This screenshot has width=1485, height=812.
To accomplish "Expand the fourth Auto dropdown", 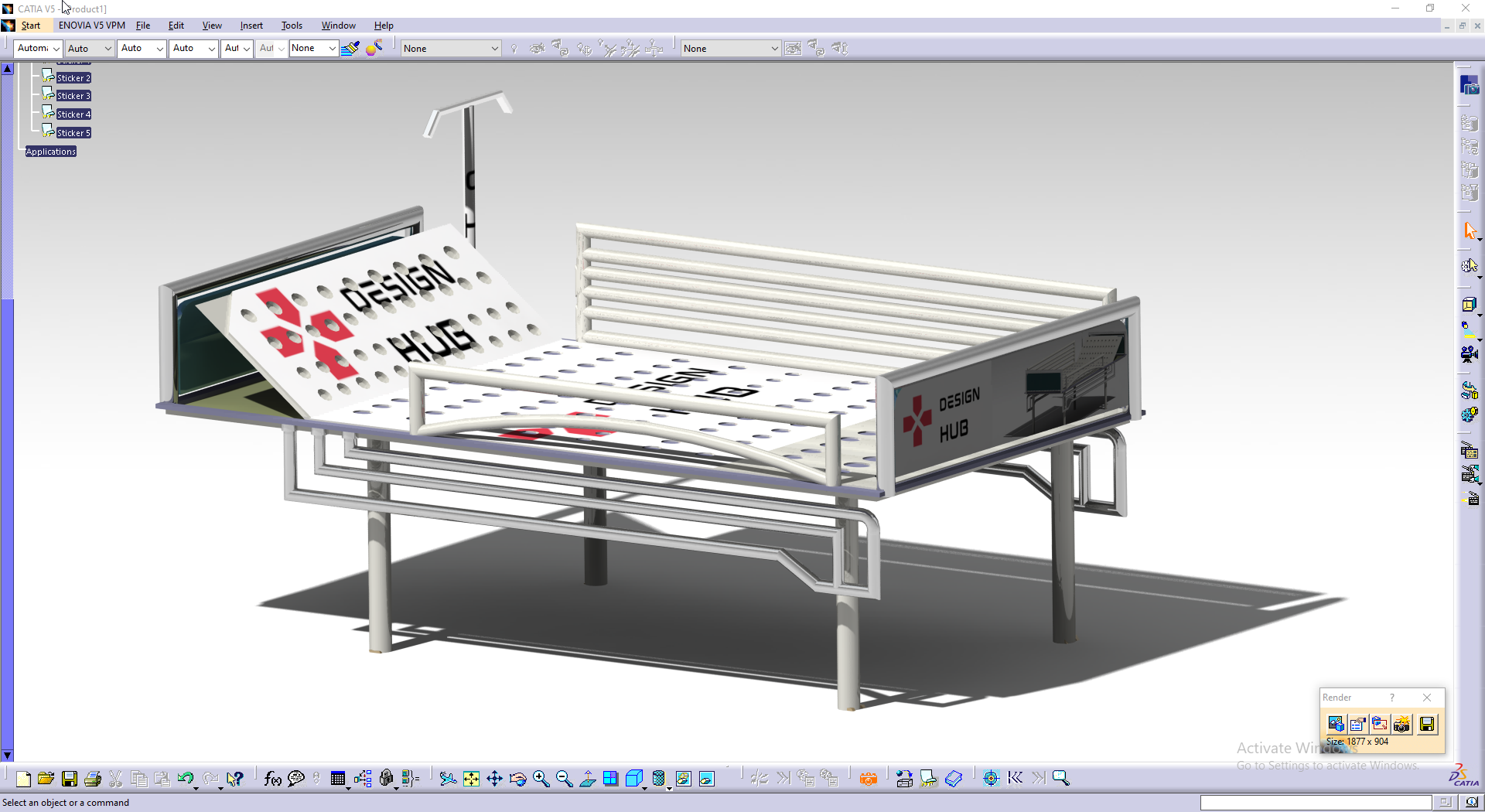I will [193, 48].
